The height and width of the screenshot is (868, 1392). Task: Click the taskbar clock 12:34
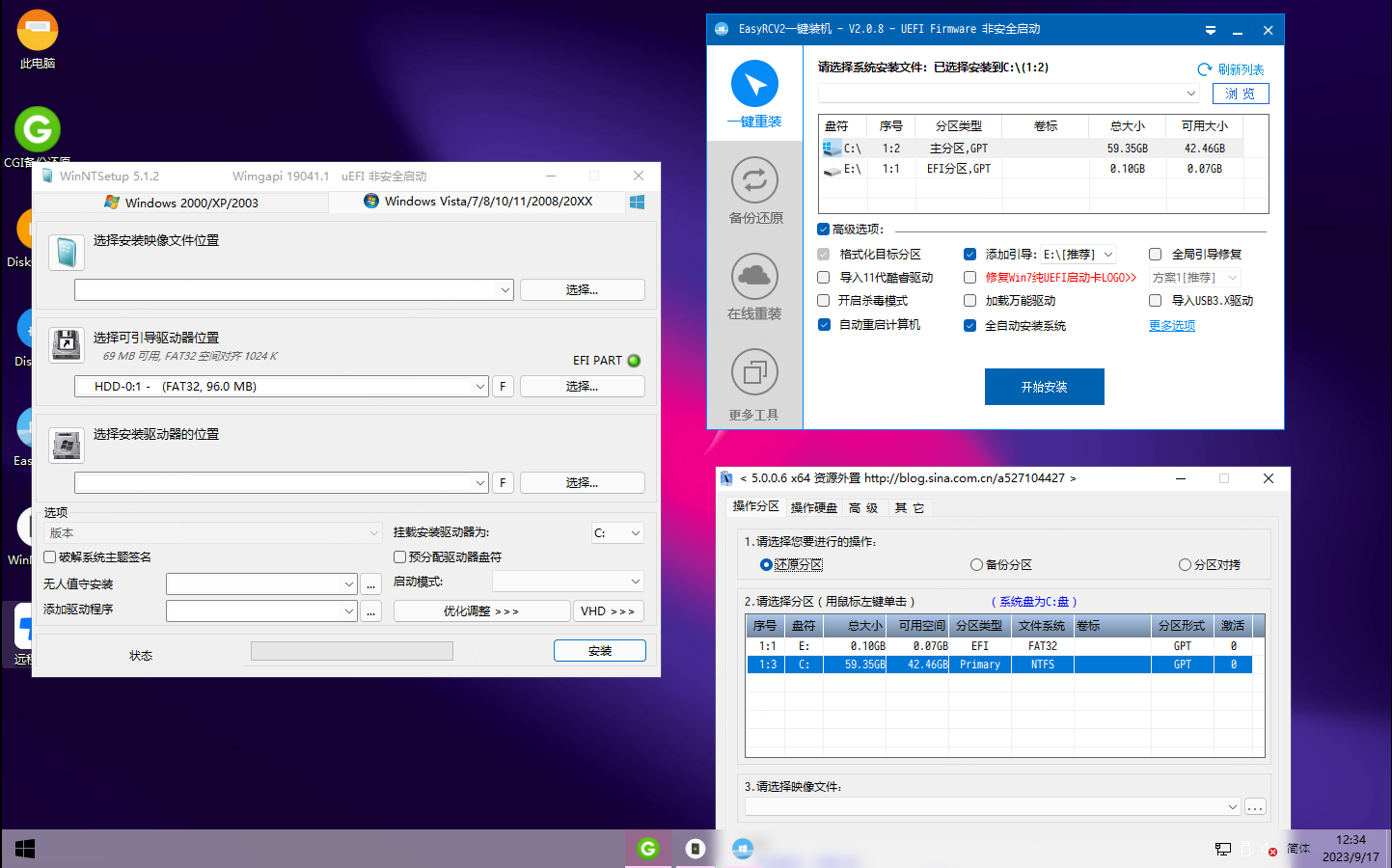coord(1351,840)
